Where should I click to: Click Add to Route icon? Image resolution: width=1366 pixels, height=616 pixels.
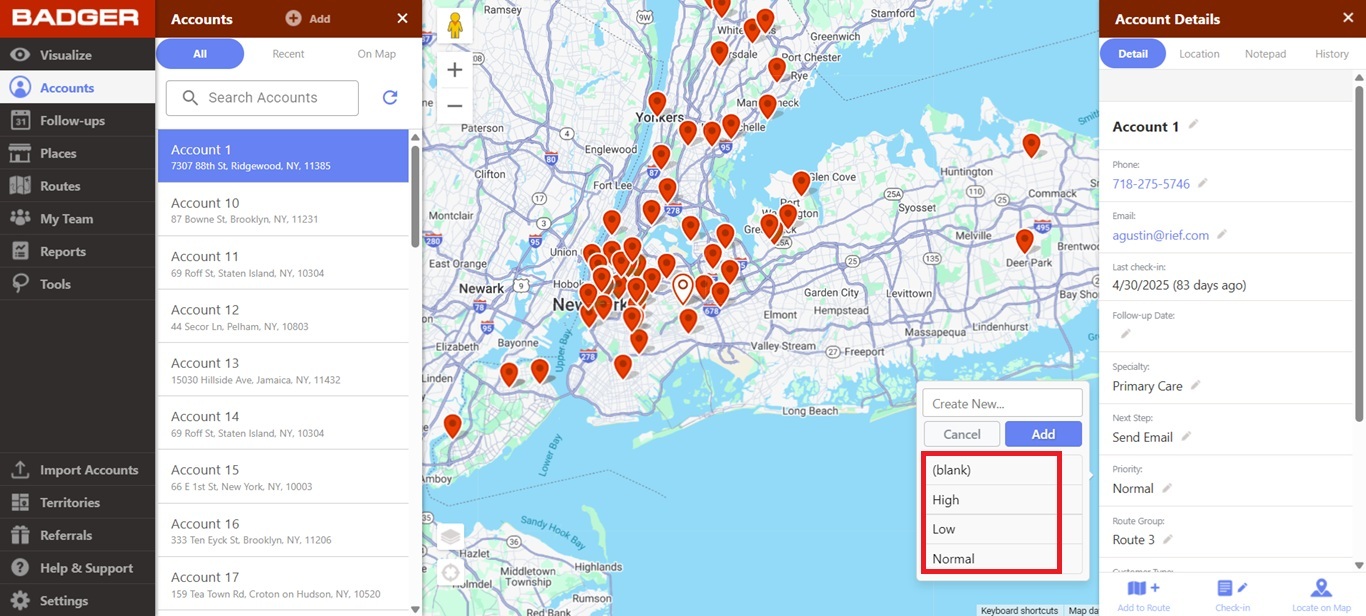tap(1144, 589)
